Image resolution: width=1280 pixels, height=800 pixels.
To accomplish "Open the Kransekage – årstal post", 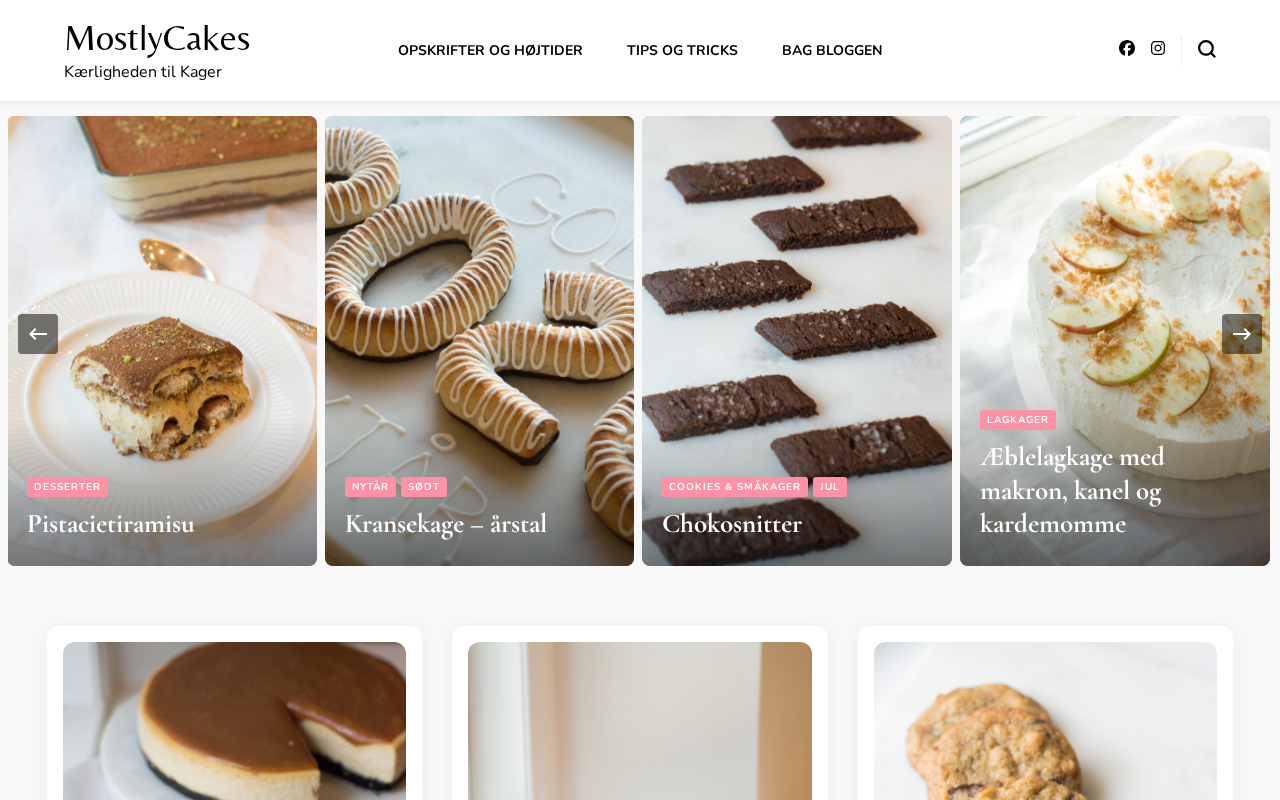I will (x=446, y=524).
